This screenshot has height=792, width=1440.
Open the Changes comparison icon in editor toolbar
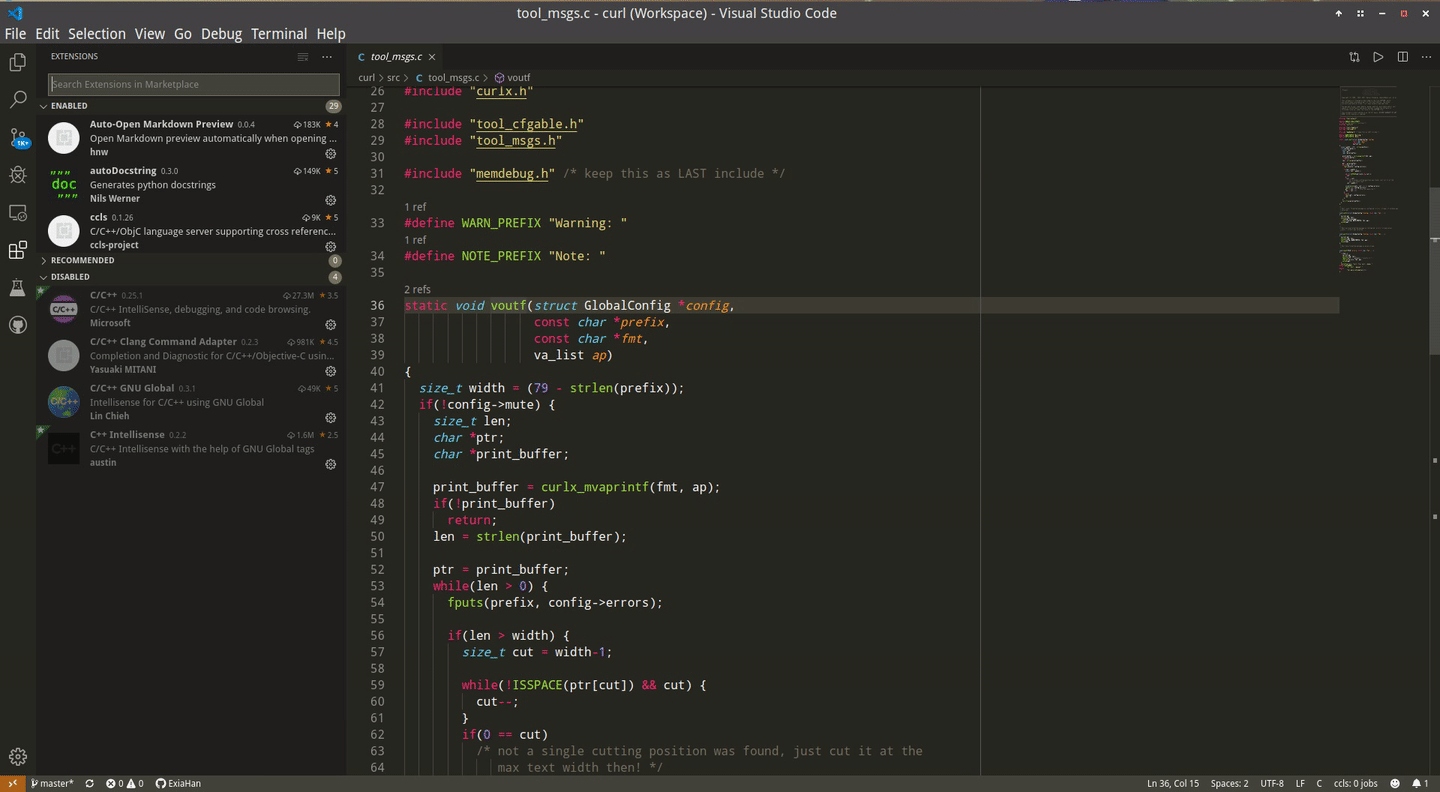pyautogui.click(x=1355, y=57)
